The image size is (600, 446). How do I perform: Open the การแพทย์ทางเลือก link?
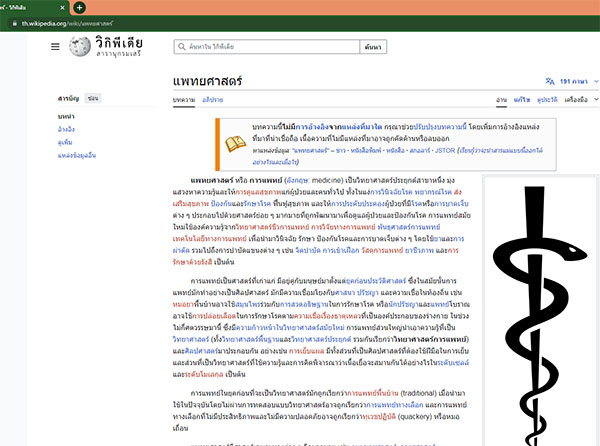click(x=395, y=405)
